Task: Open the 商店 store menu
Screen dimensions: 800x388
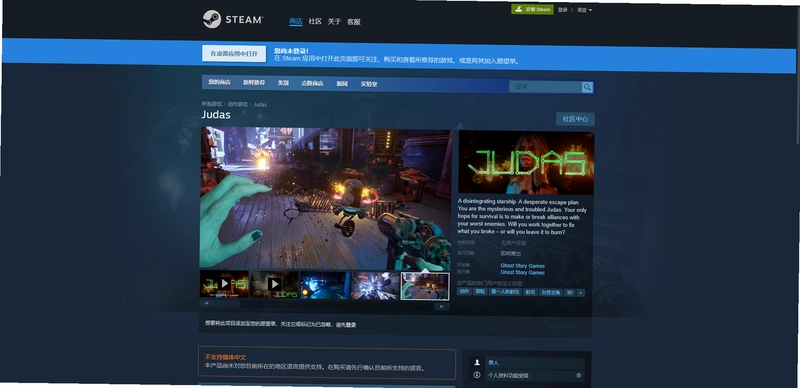Action: [296, 21]
